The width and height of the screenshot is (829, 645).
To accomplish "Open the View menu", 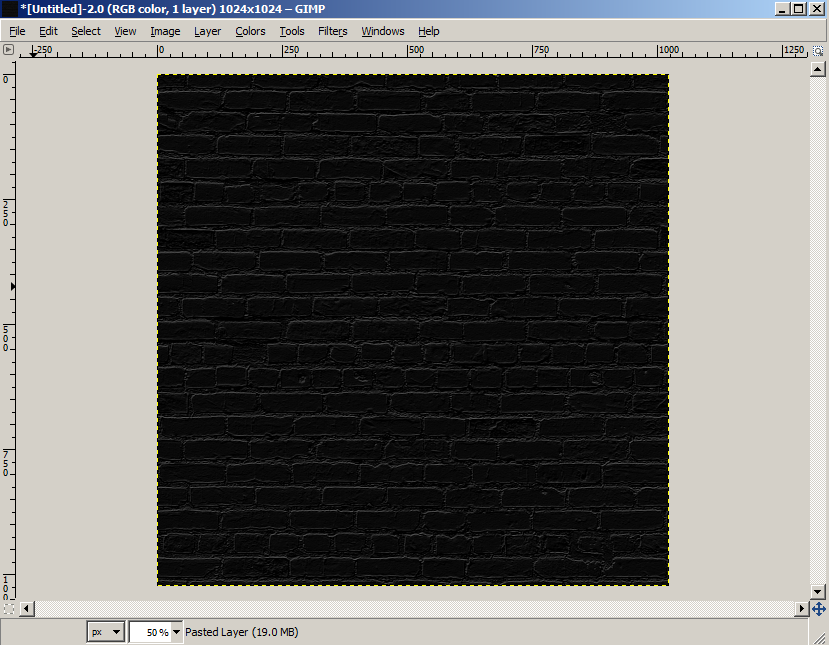I will (125, 31).
